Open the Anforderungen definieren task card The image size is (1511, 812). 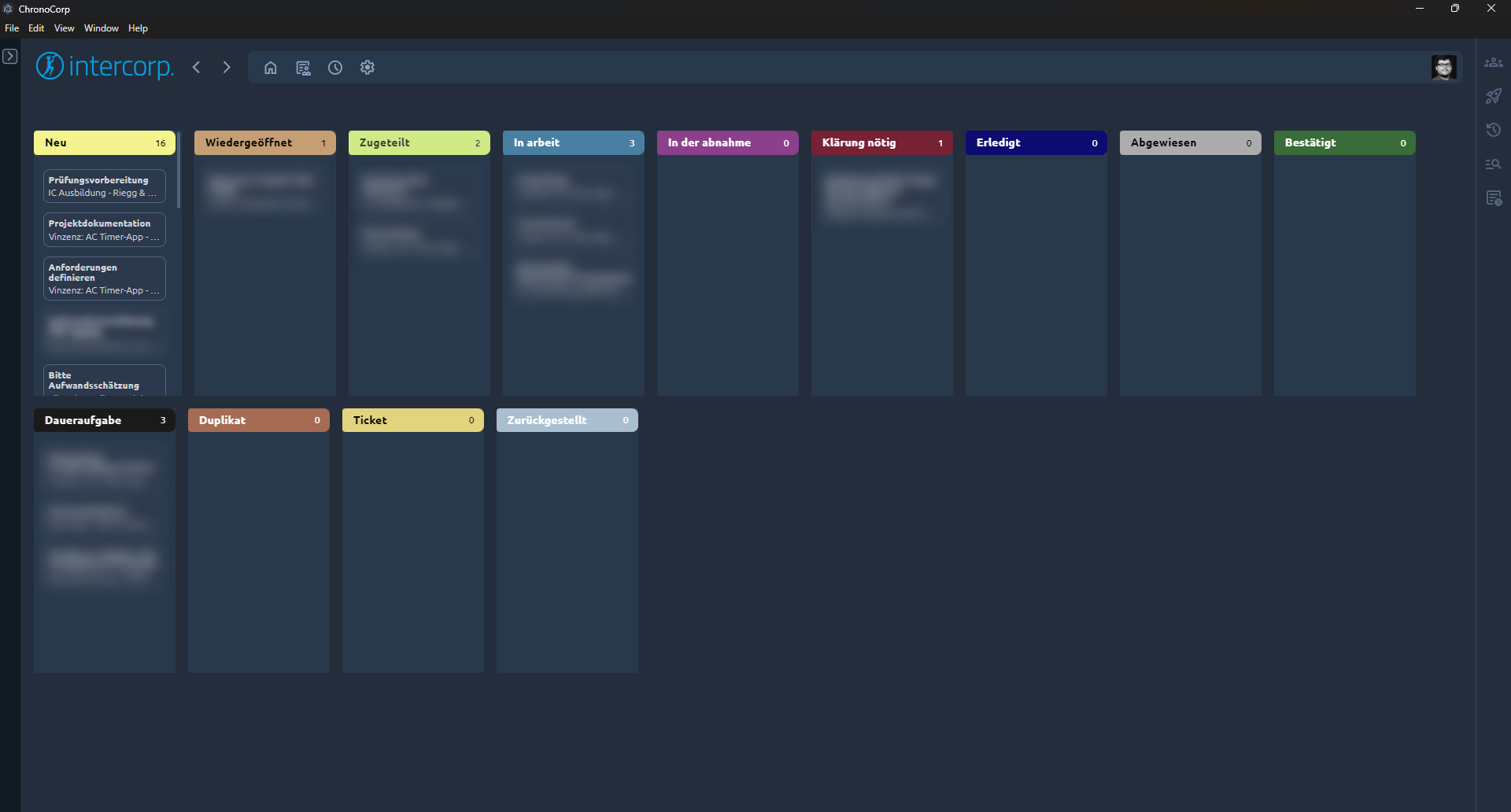point(105,279)
